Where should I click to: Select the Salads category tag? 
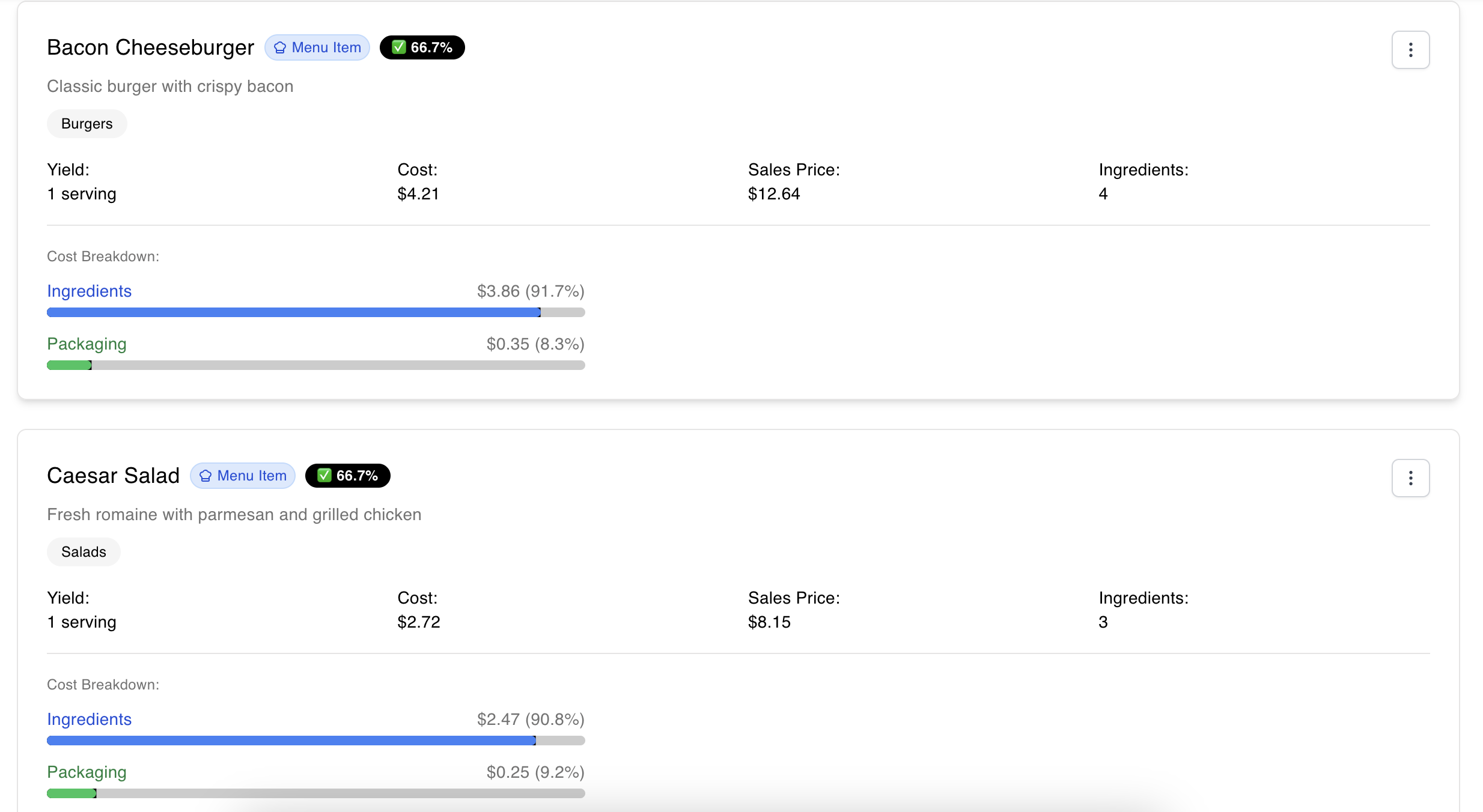coord(84,552)
